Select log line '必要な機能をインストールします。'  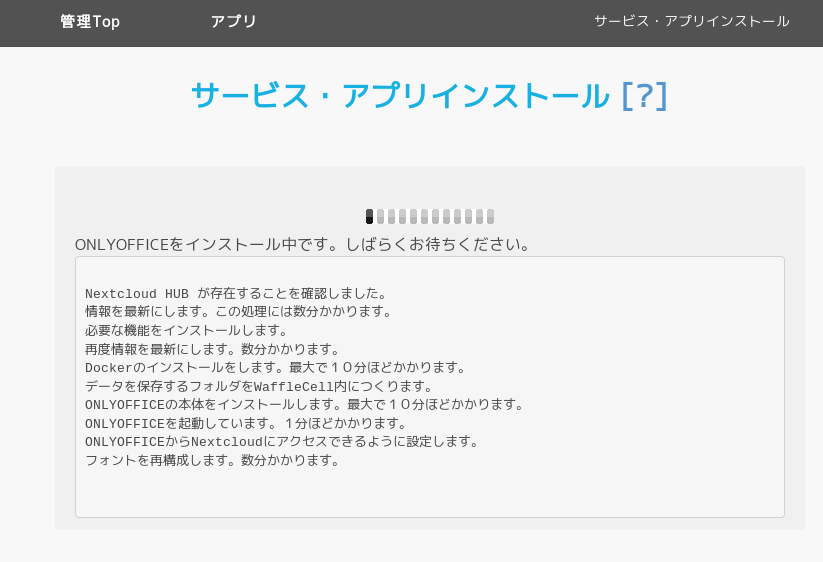coord(187,331)
